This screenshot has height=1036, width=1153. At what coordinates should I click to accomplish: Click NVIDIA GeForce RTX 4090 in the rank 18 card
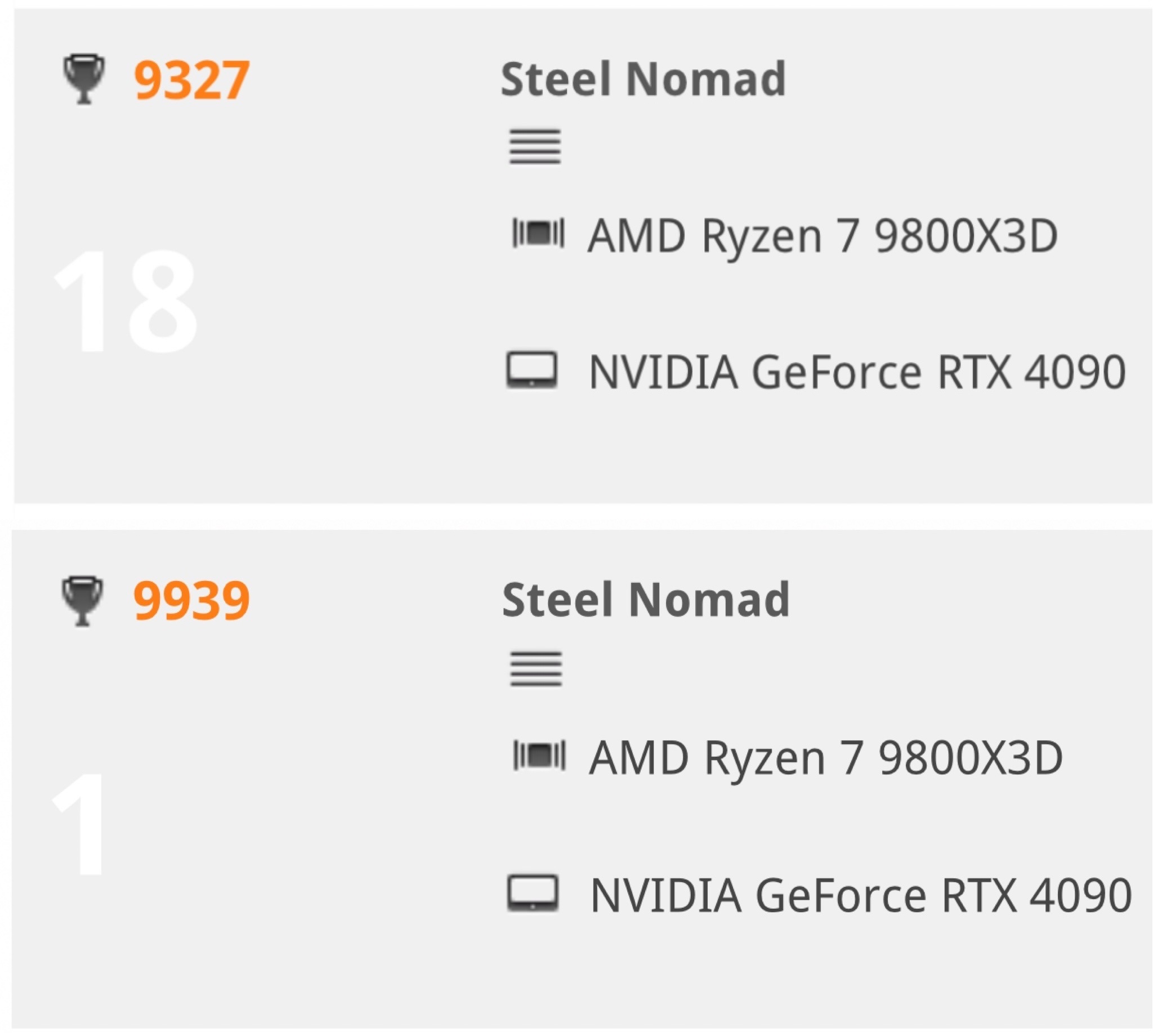[856, 372]
